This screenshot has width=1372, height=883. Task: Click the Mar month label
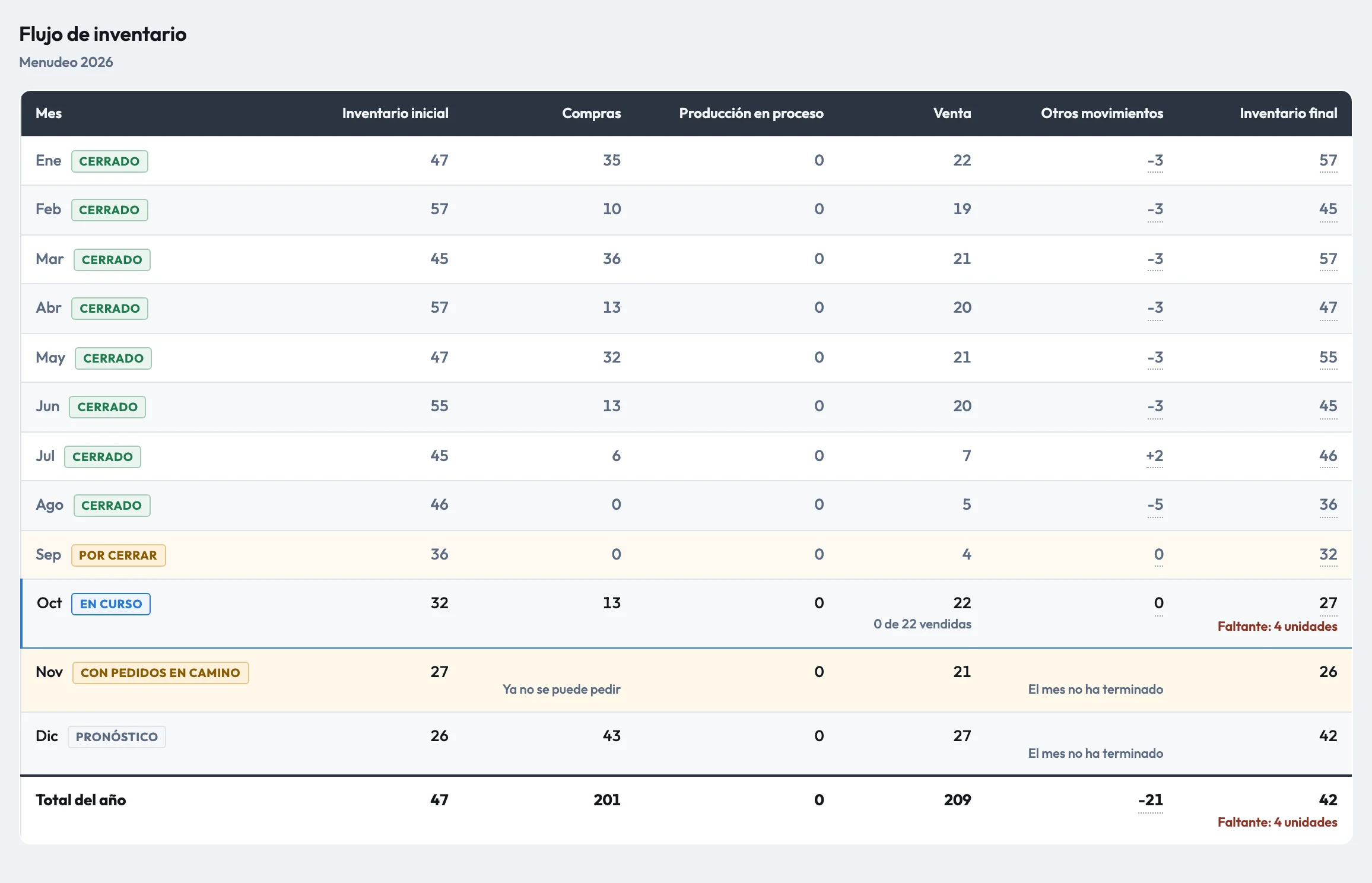point(49,259)
